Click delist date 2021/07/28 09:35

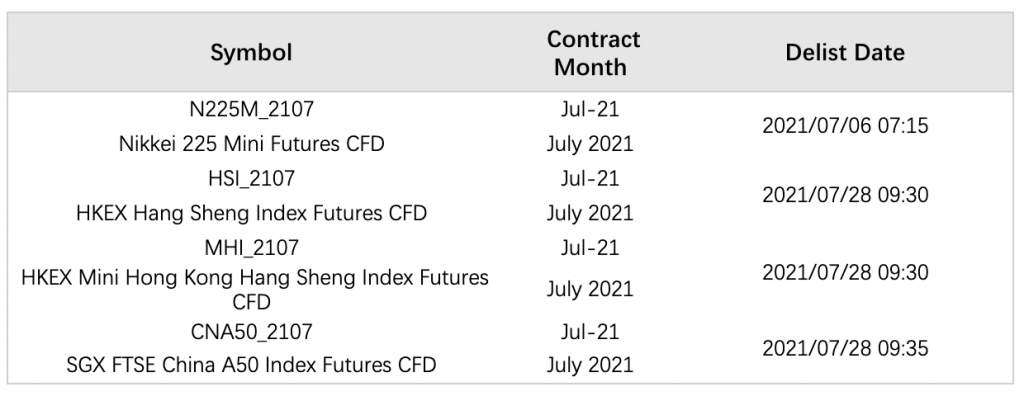click(844, 348)
